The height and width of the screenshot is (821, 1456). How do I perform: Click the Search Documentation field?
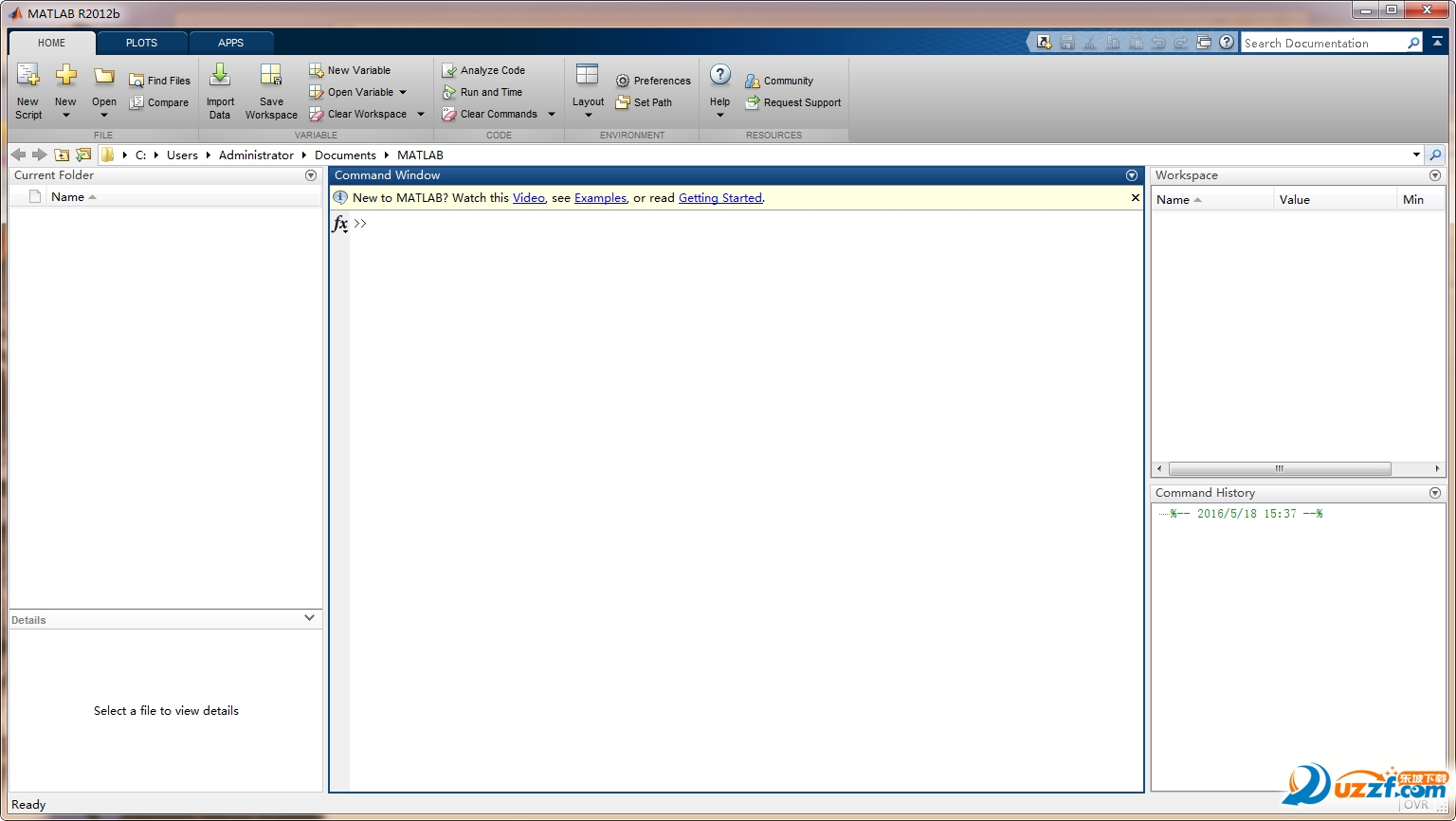point(1322,43)
